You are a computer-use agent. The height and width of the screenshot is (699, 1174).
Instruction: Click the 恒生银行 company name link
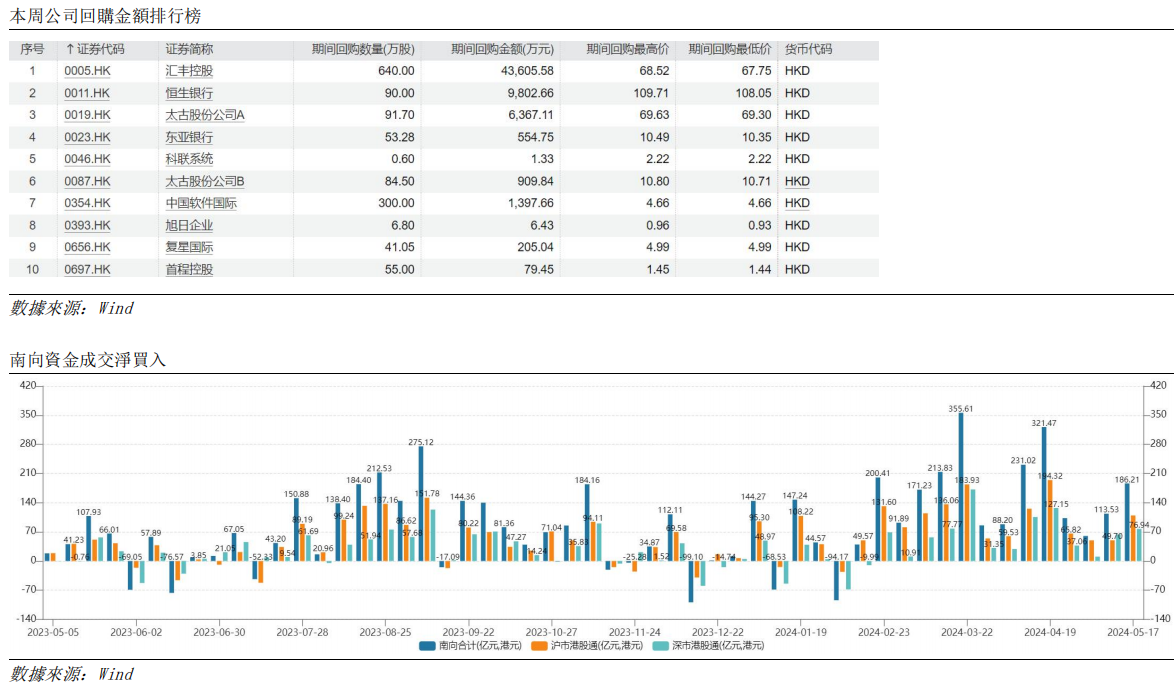pyautogui.click(x=189, y=94)
